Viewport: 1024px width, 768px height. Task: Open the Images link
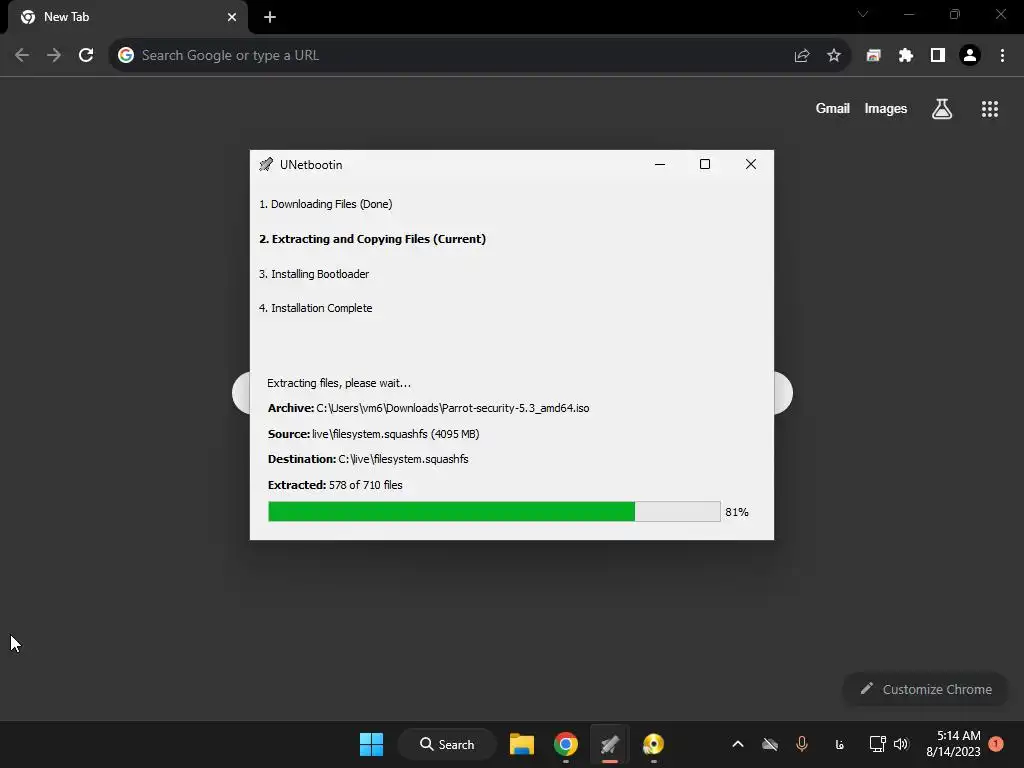pyautogui.click(x=886, y=108)
